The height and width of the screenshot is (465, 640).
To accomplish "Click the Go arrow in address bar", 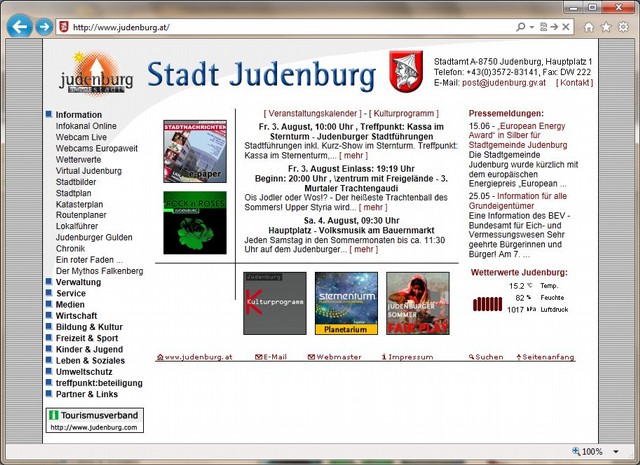I will pyautogui.click(x=554, y=27).
